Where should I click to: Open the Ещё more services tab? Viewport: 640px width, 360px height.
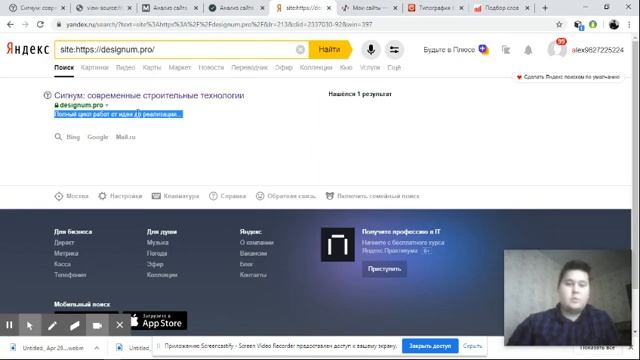click(x=394, y=67)
